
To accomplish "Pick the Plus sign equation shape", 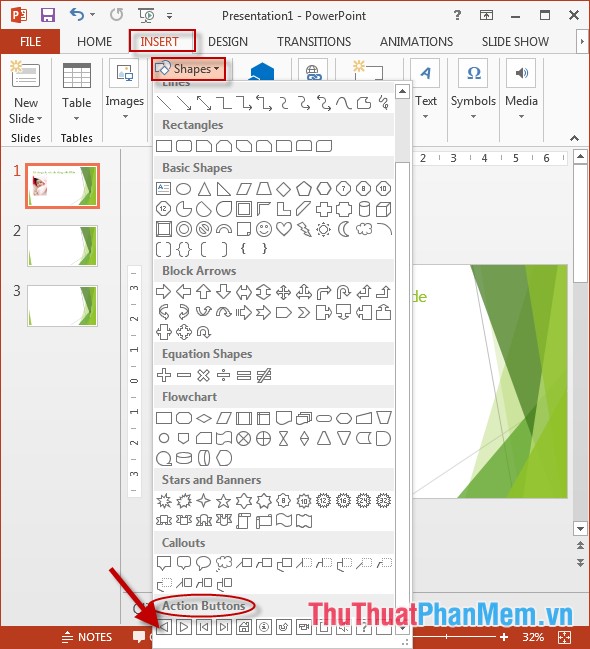I will (x=164, y=375).
